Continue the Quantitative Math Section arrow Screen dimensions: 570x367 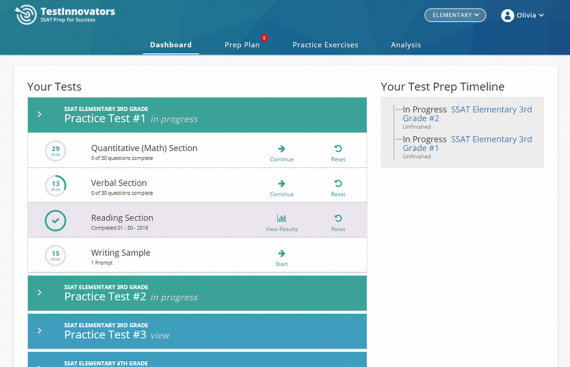point(281,149)
